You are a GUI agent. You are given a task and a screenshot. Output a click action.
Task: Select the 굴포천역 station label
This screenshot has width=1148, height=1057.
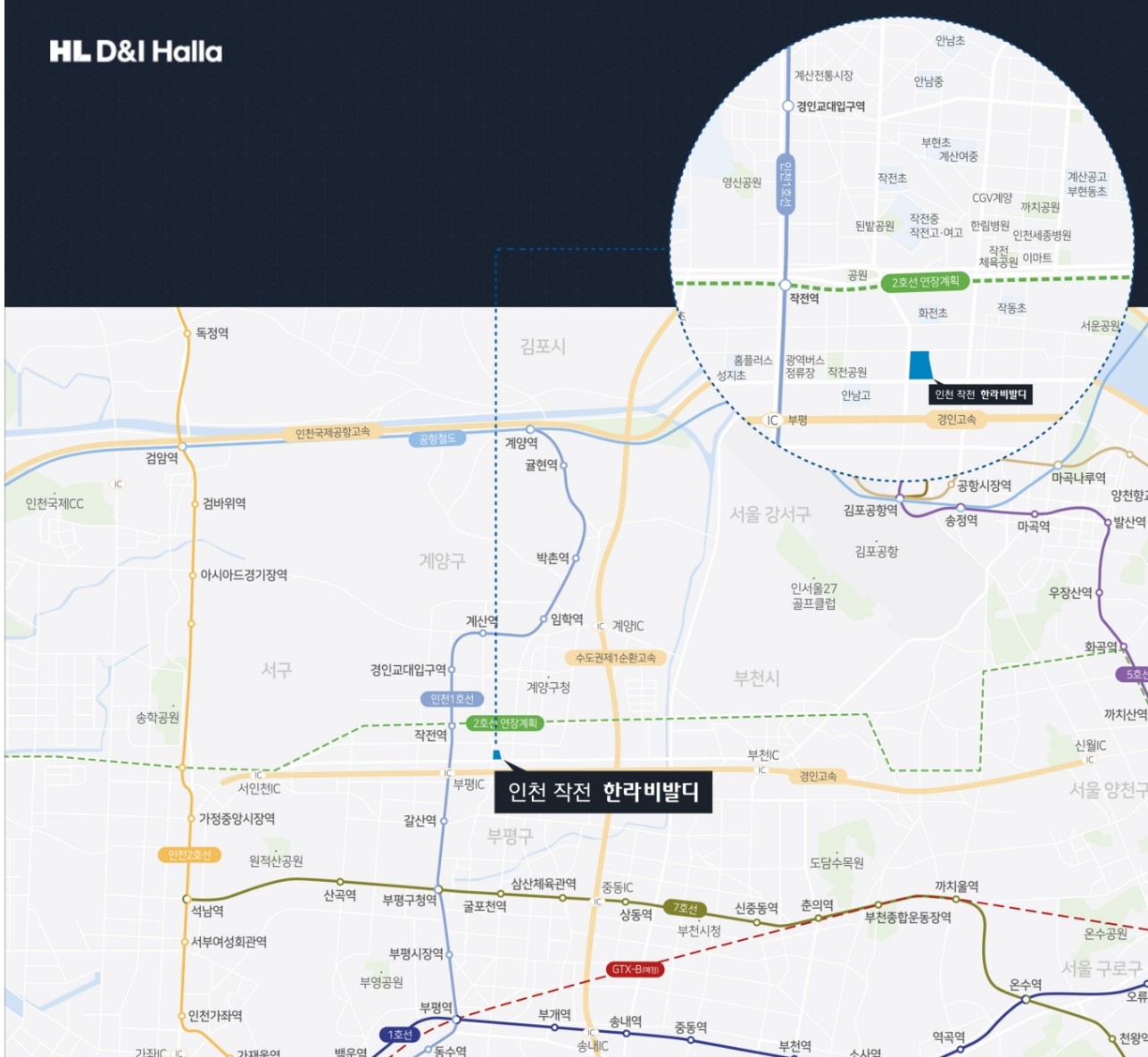pyautogui.click(x=485, y=906)
